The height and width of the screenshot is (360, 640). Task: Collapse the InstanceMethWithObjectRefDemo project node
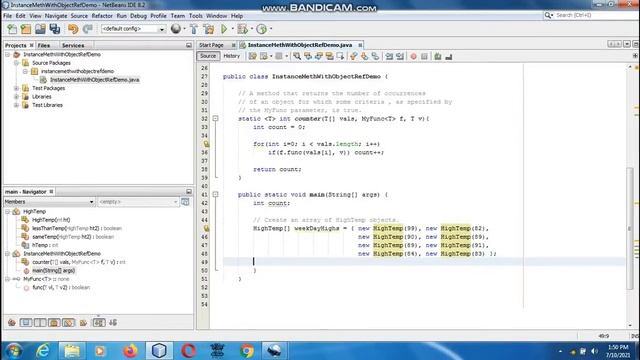[7, 54]
